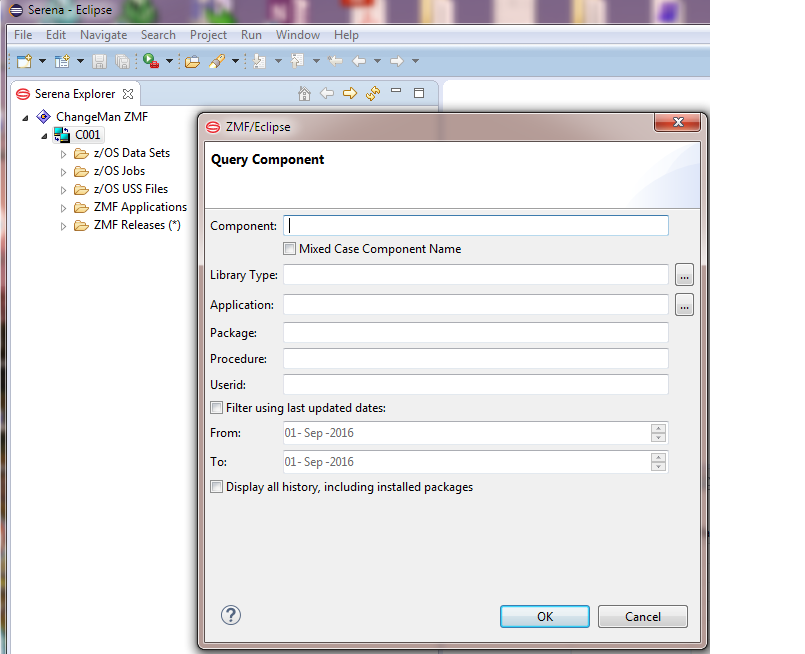Enable Mixed Case Component Name checkbox
The image size is (805, 654).
(x=290, y=249)
